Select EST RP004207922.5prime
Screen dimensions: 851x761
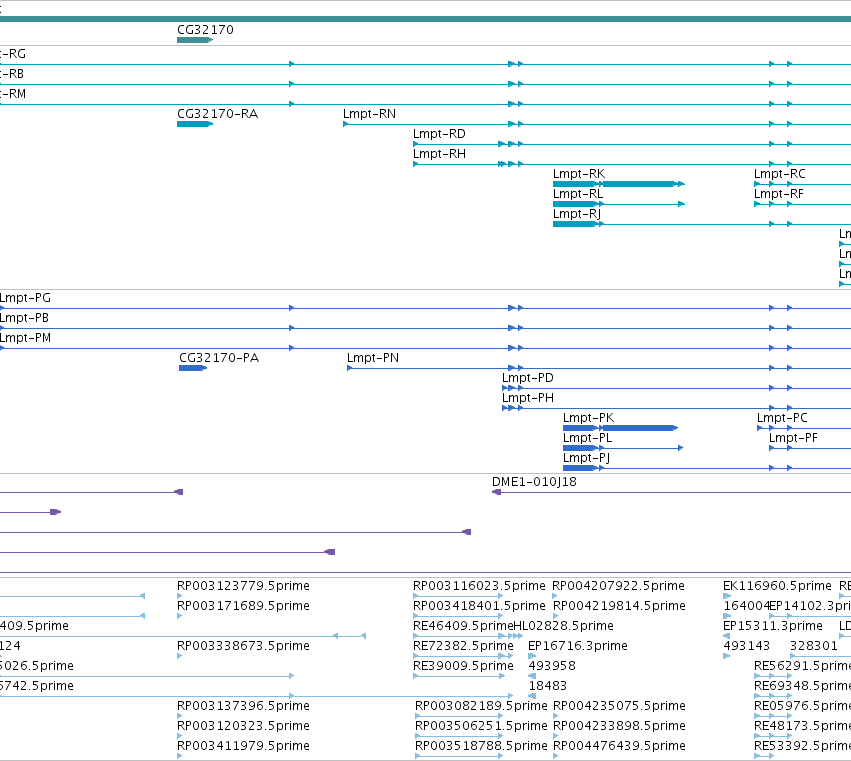click(x=618, y=586)
